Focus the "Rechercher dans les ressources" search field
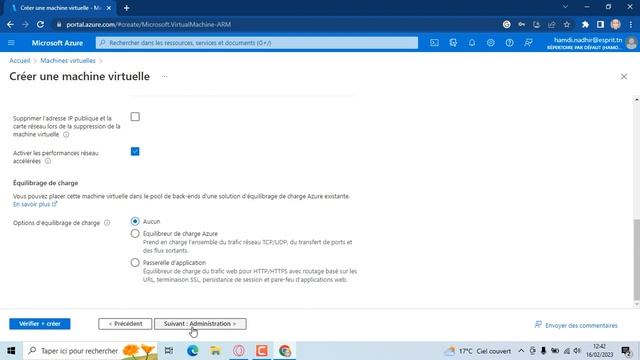The height and width of the screenshot is (360, 640). pyautogui.click(x=257, y=43)
